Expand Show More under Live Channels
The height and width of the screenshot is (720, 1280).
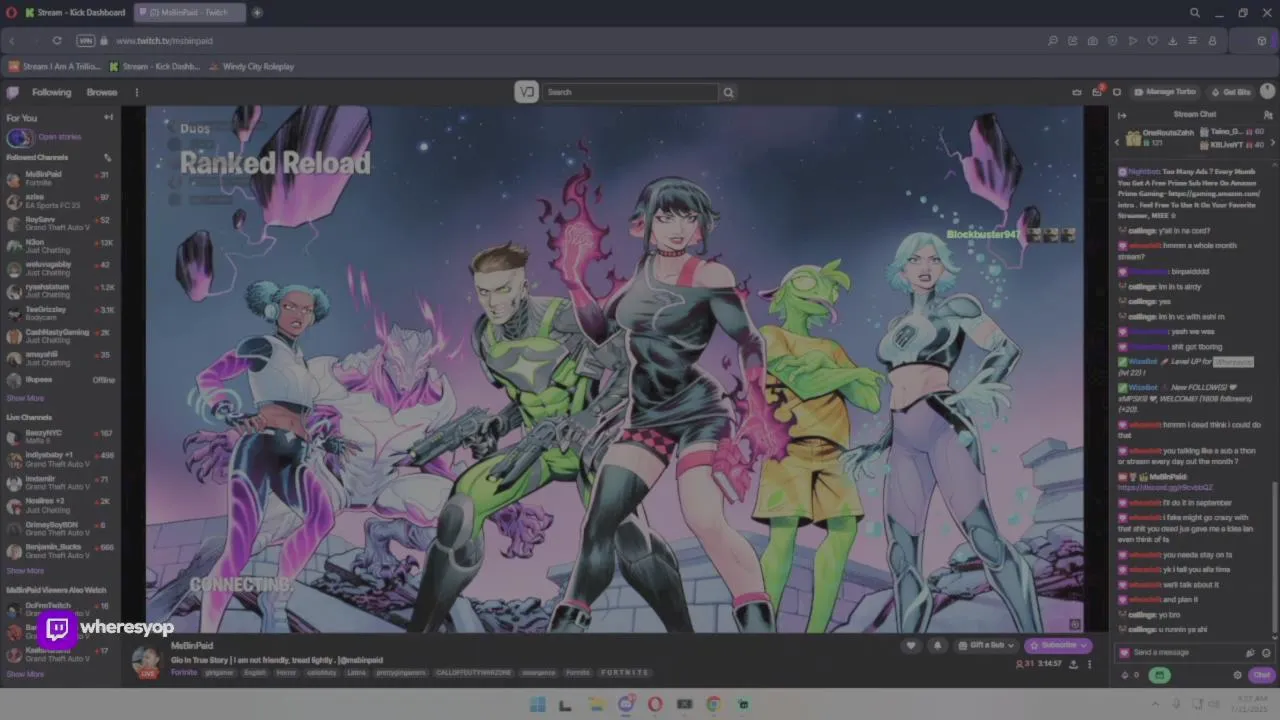click(25, 571)
